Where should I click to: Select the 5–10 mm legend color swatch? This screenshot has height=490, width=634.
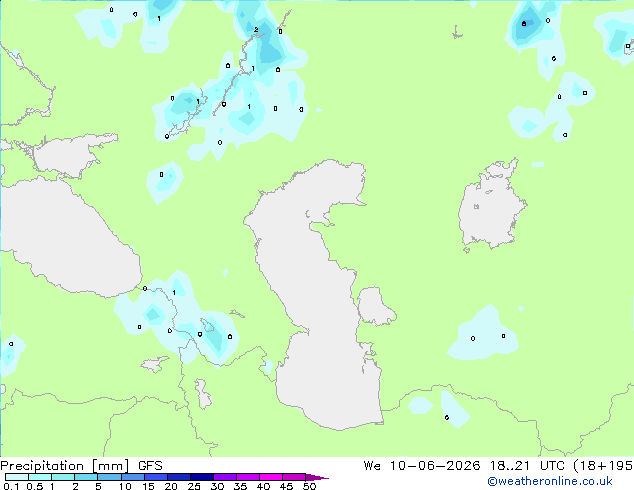[x=109, y=477]
